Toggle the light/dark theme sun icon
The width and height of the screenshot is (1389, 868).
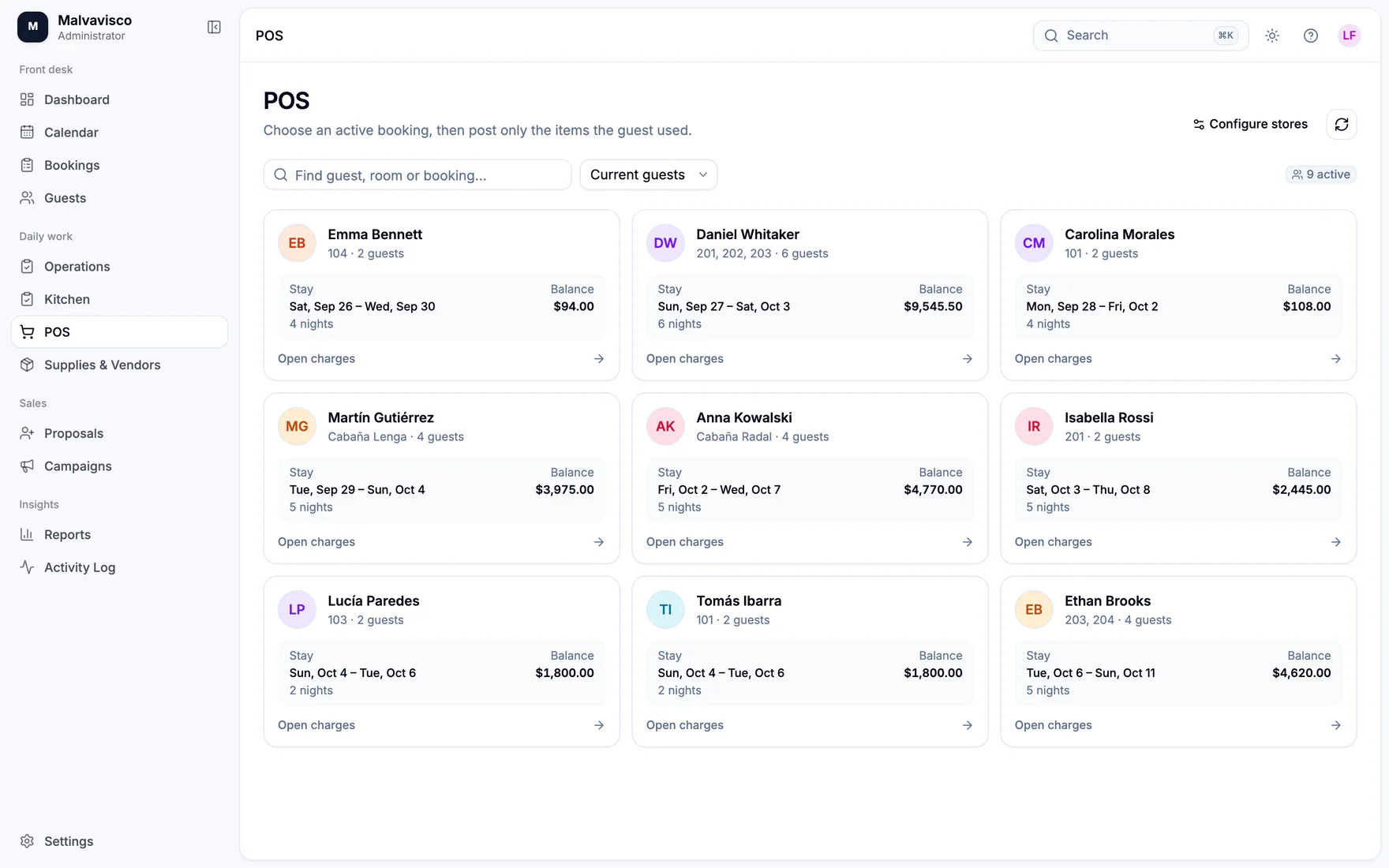(x=1272, y=36)
